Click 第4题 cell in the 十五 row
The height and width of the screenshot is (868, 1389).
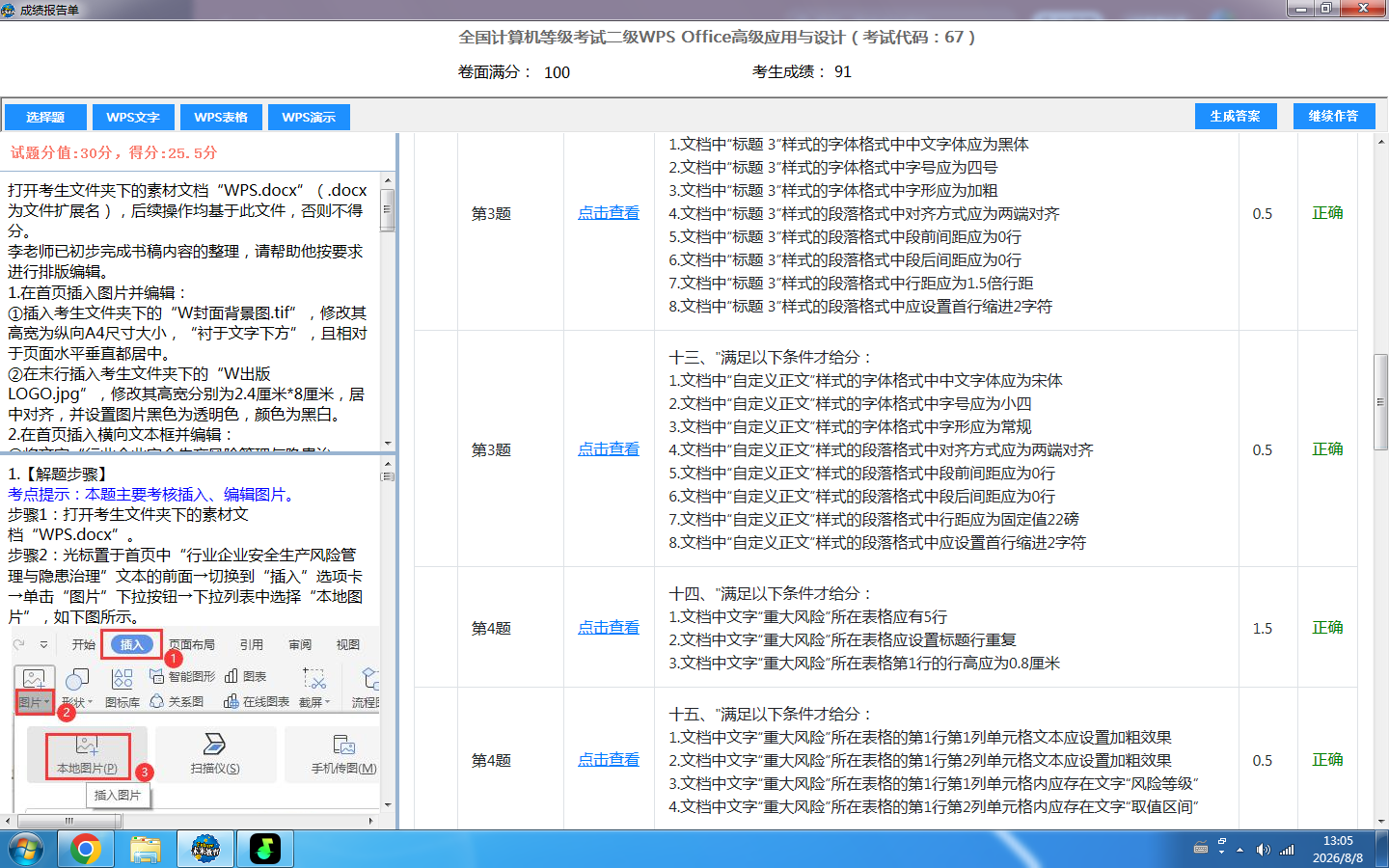[491, 760]
